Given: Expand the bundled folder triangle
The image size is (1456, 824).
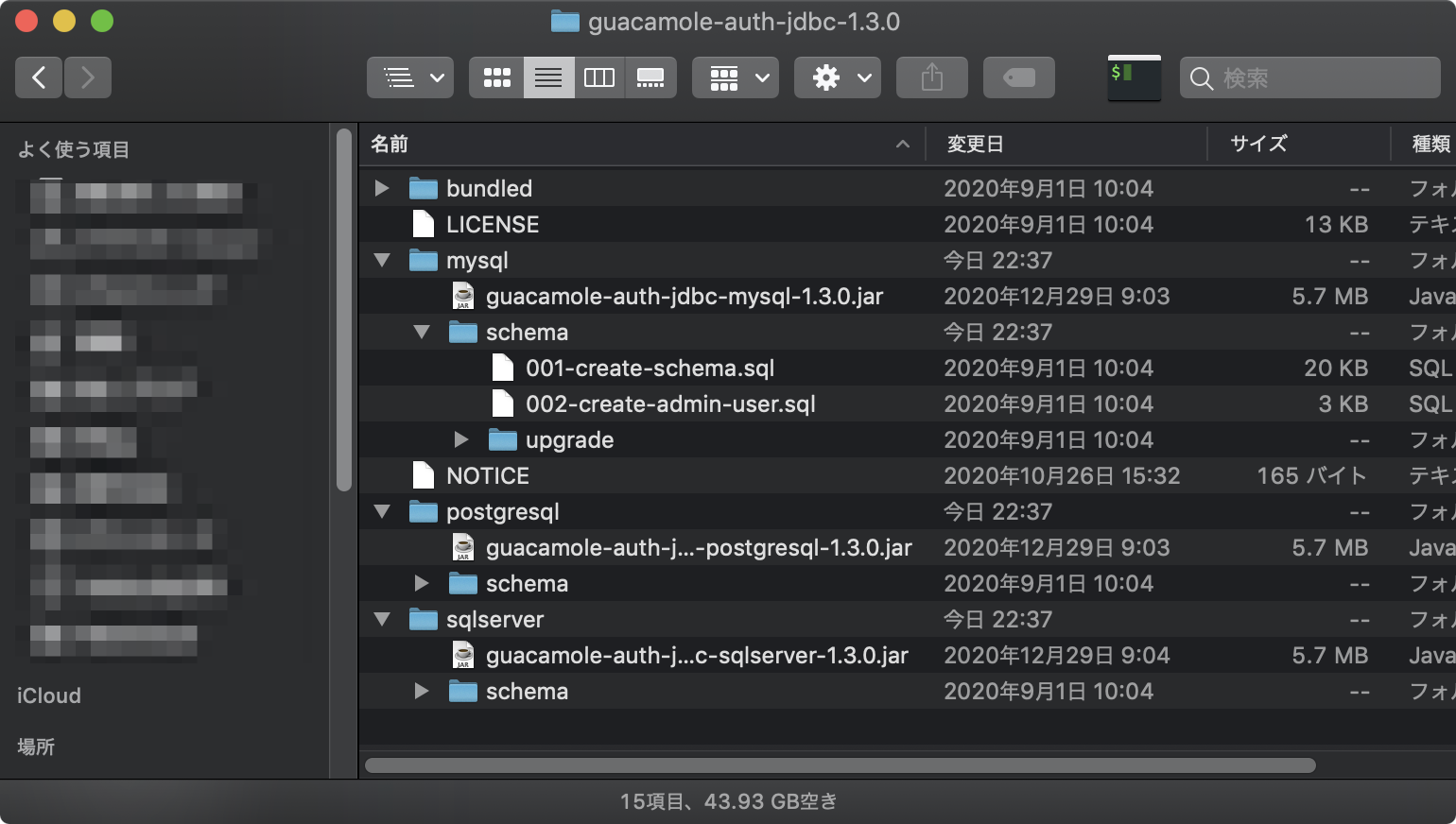Looking at the screenshot, I should pyautogui.click(x=382, y=188).
